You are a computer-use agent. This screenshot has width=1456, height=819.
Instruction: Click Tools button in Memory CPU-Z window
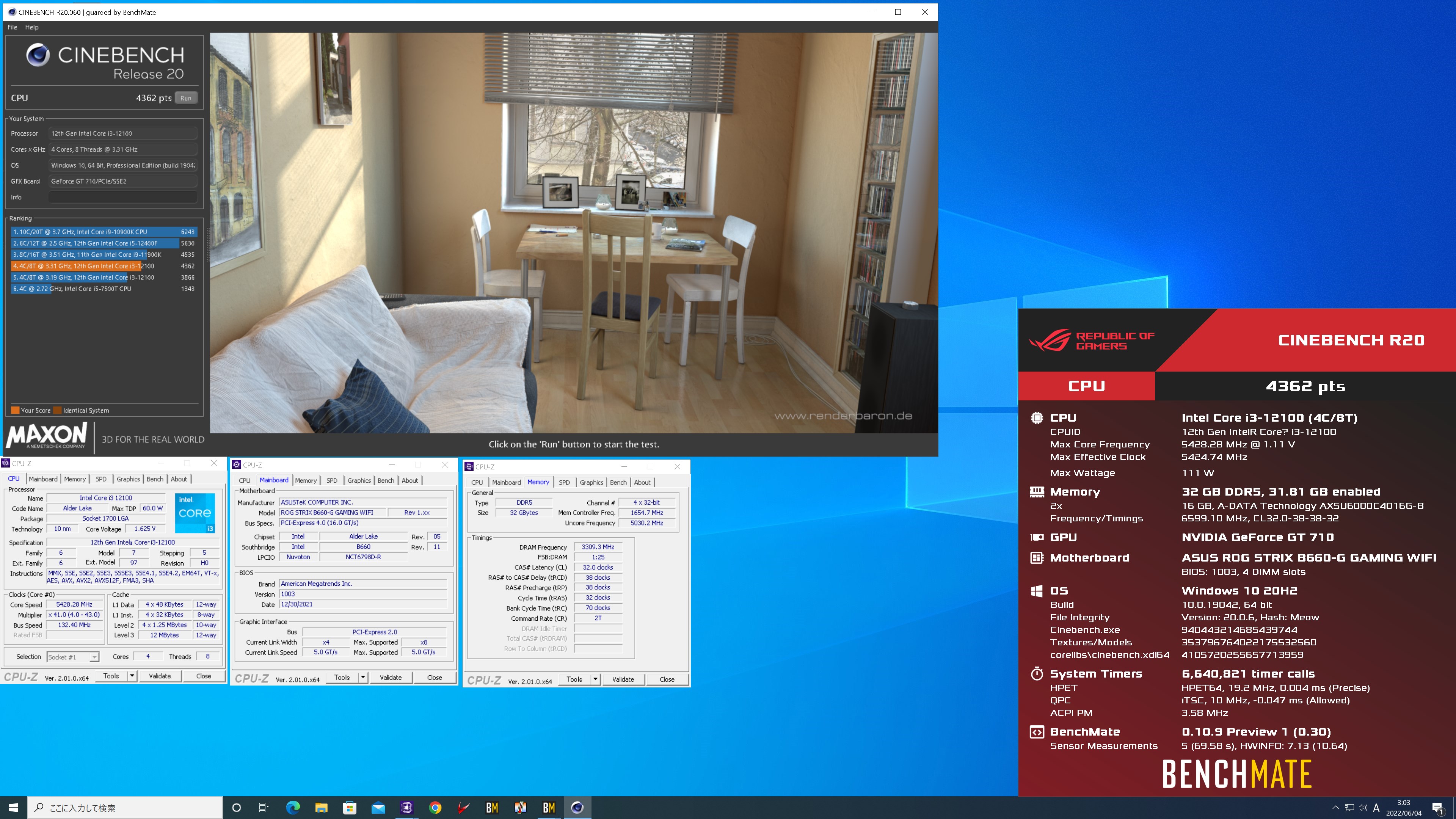click(574, 679)
